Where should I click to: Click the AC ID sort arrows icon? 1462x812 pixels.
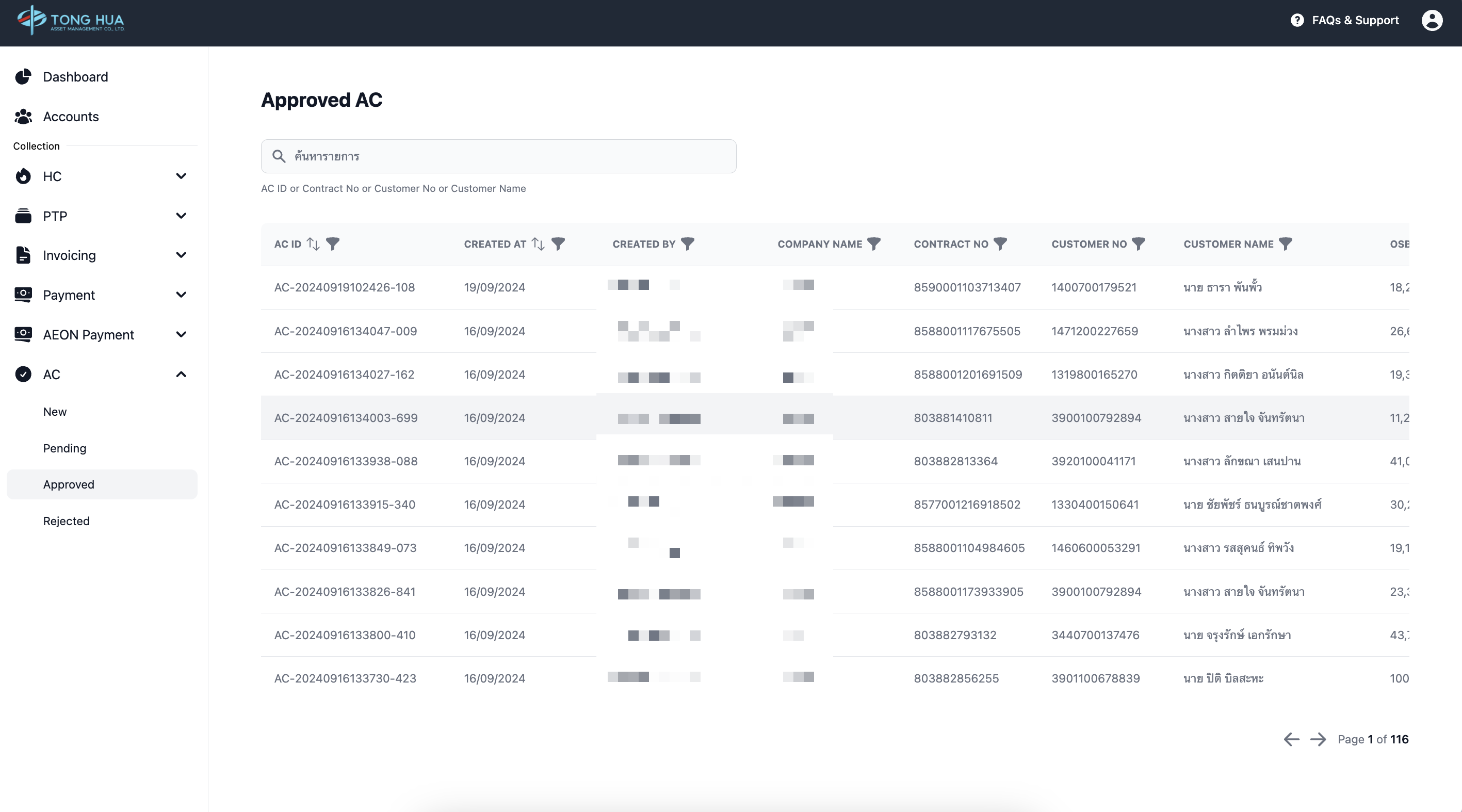313,244
